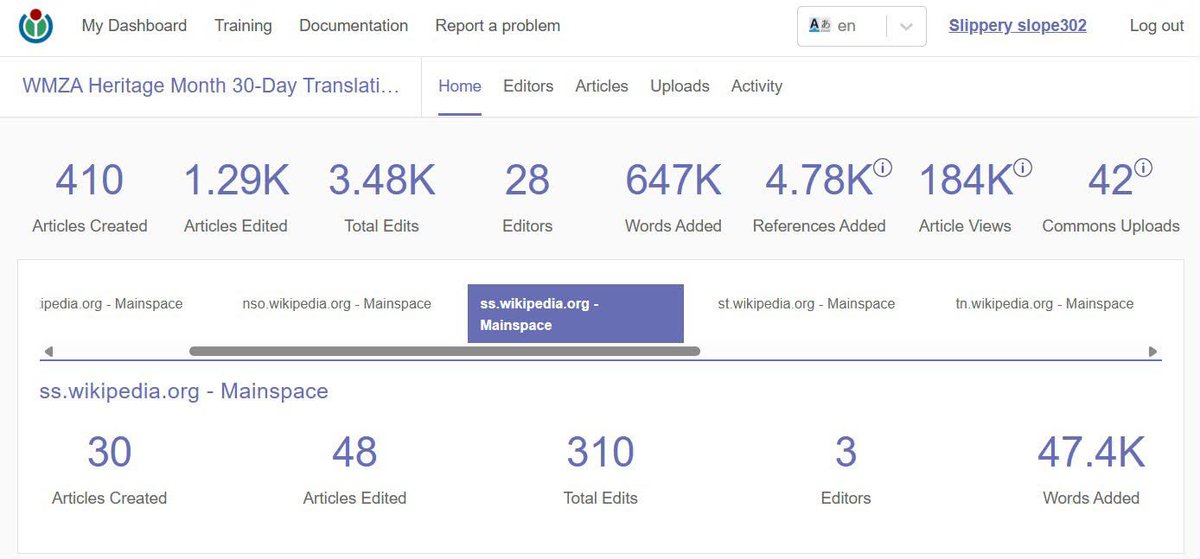Click the left scroll arrow of wiki tabs

pyautogui.click(x=48, y=351)
